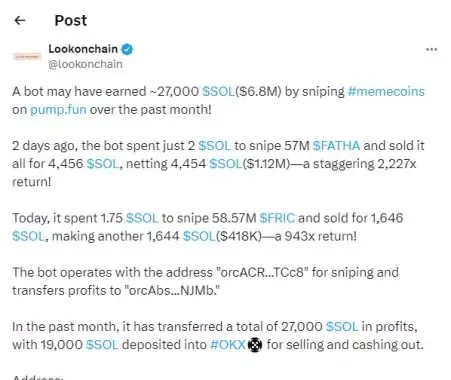Open Lookonchain profile avatar
This screenshot has height=380, width=451.
27,57
